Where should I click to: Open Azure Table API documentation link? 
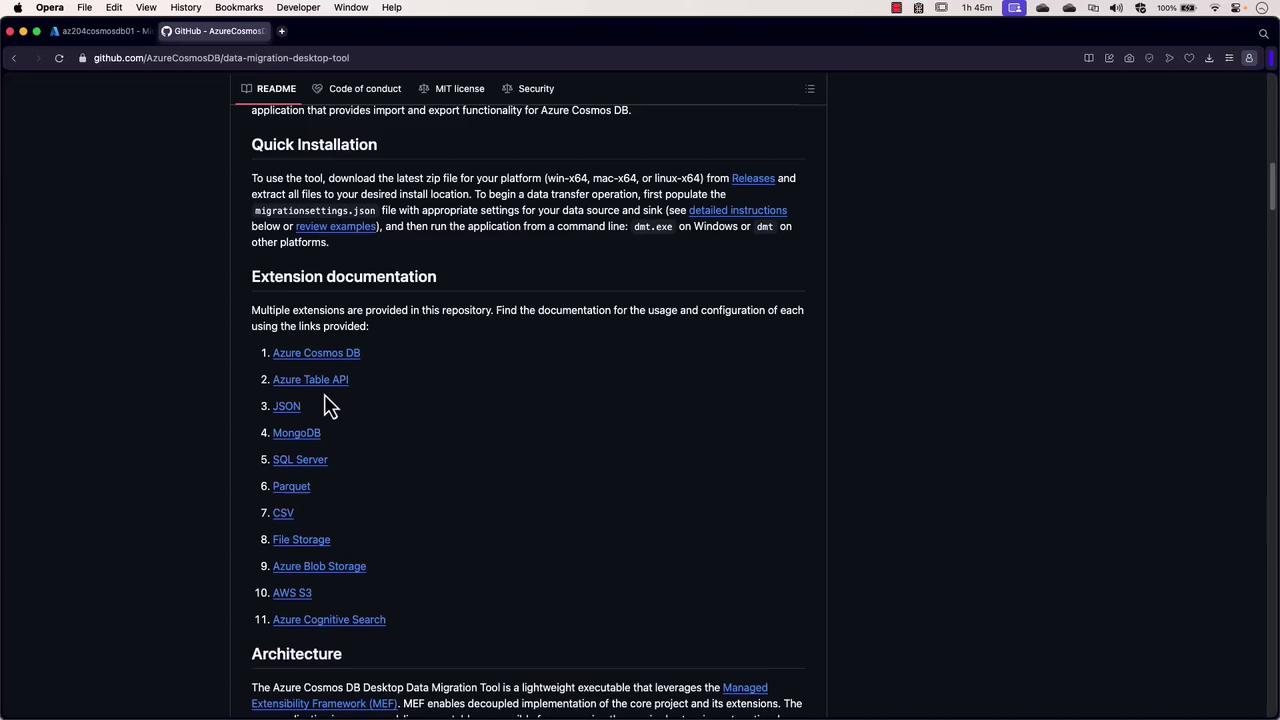310,380
